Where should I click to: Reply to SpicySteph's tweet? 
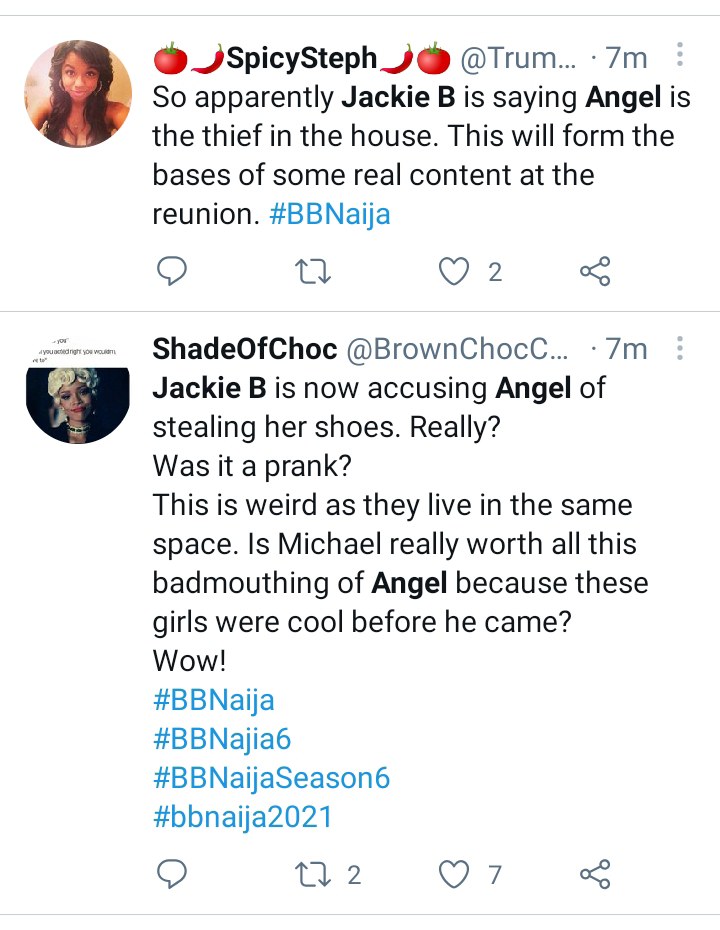(173, 271)
